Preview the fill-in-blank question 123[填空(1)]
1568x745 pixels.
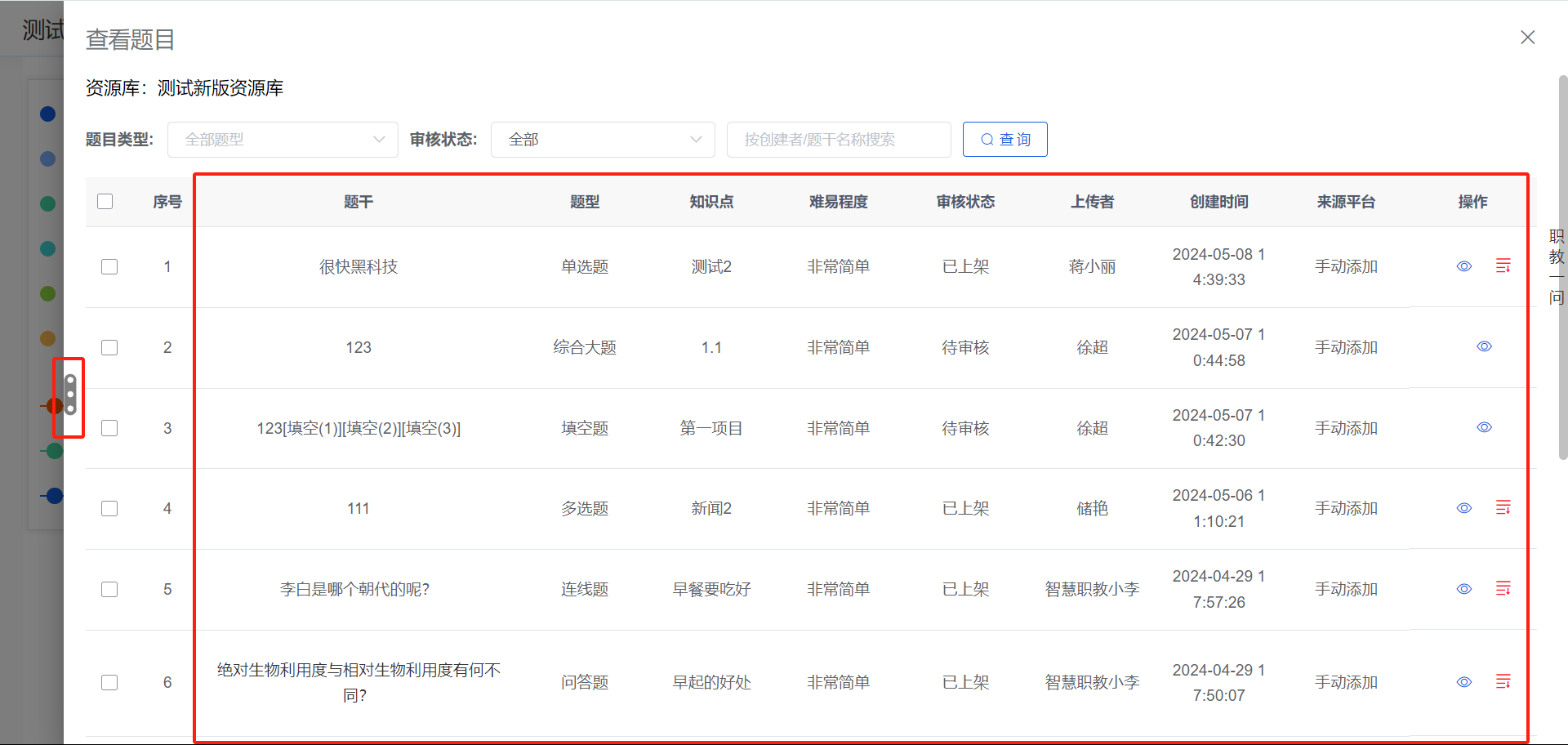pyautogui.click(x=1484, y=427)
